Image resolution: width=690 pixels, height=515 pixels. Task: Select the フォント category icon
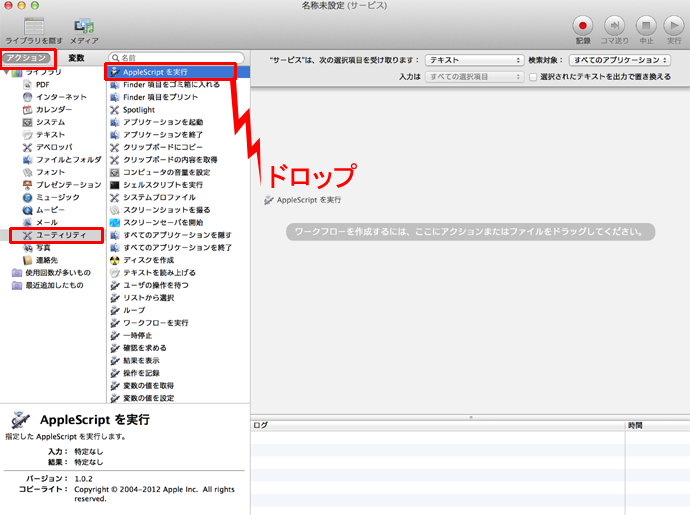click(x=27, y=172)
